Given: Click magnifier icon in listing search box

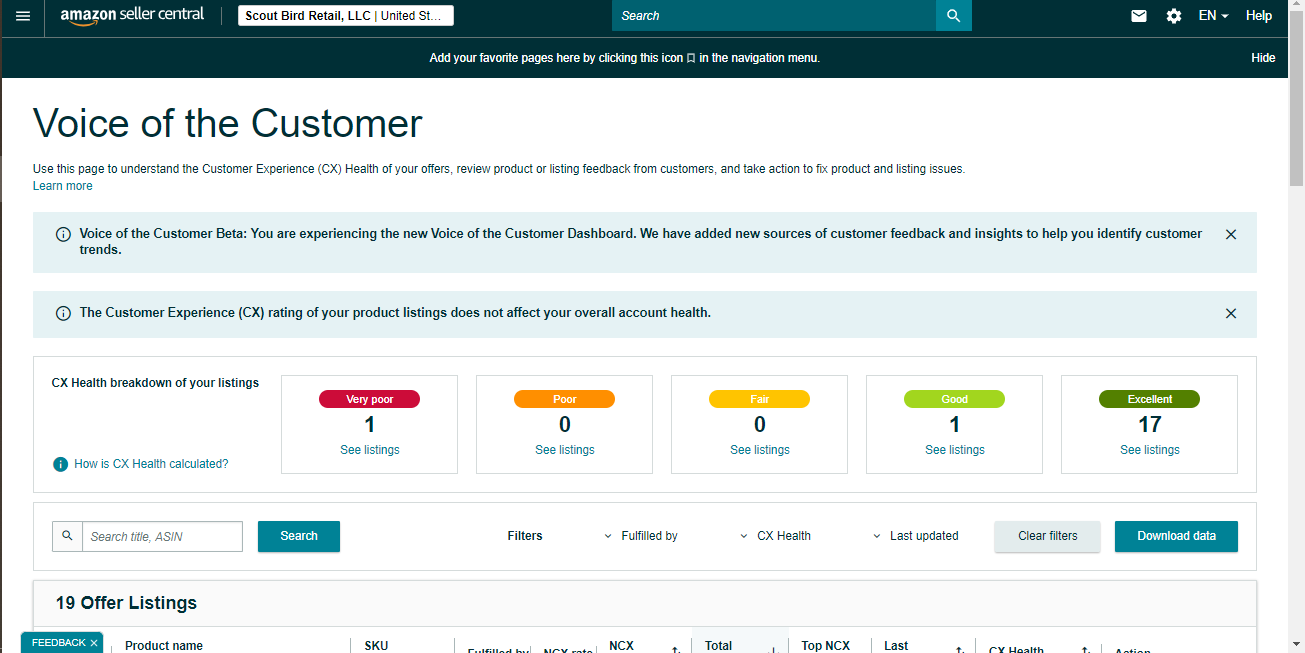Looking at the screenshot, I should 67,536.
